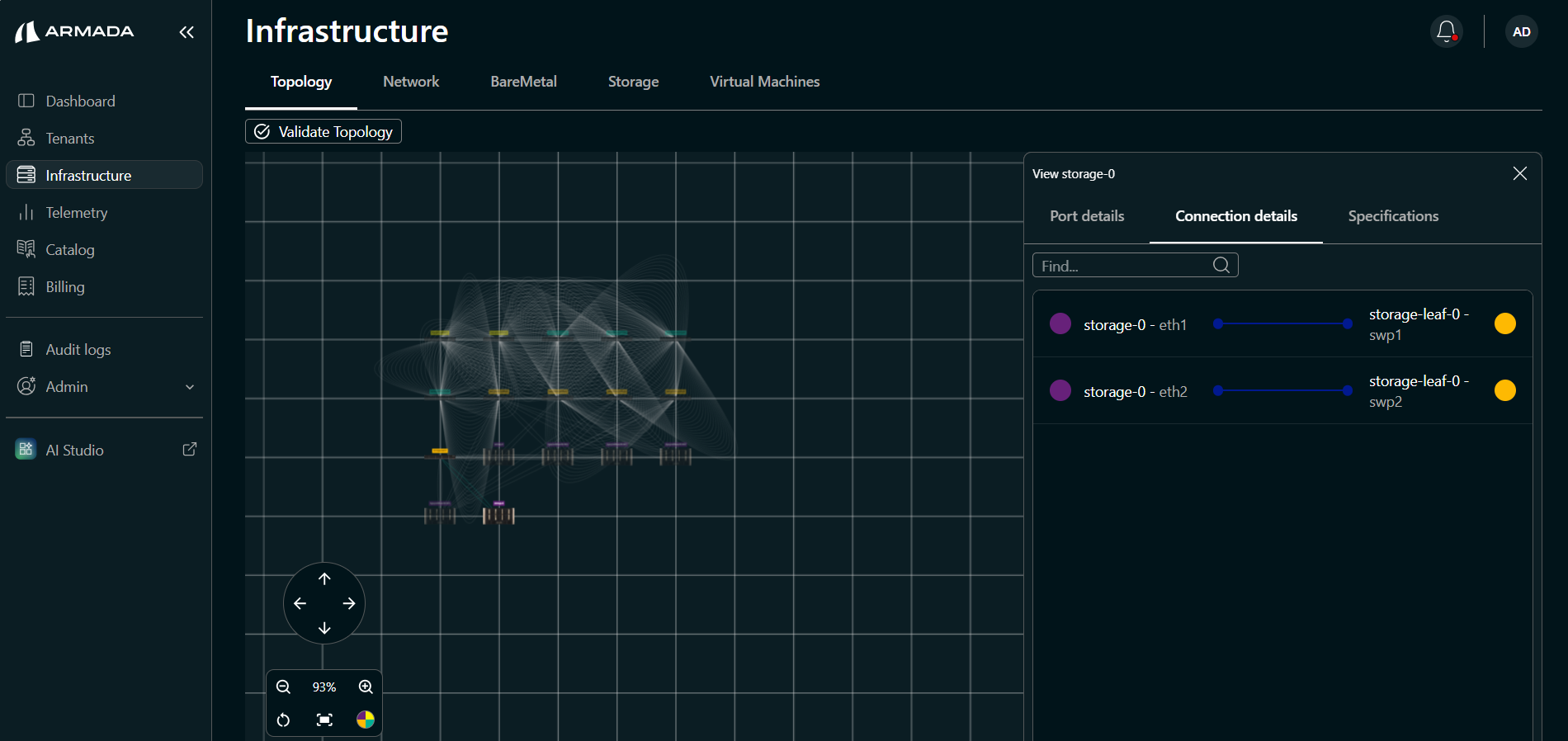Click the Validate Topology button
1568x741 pixels.
[324, 131]
